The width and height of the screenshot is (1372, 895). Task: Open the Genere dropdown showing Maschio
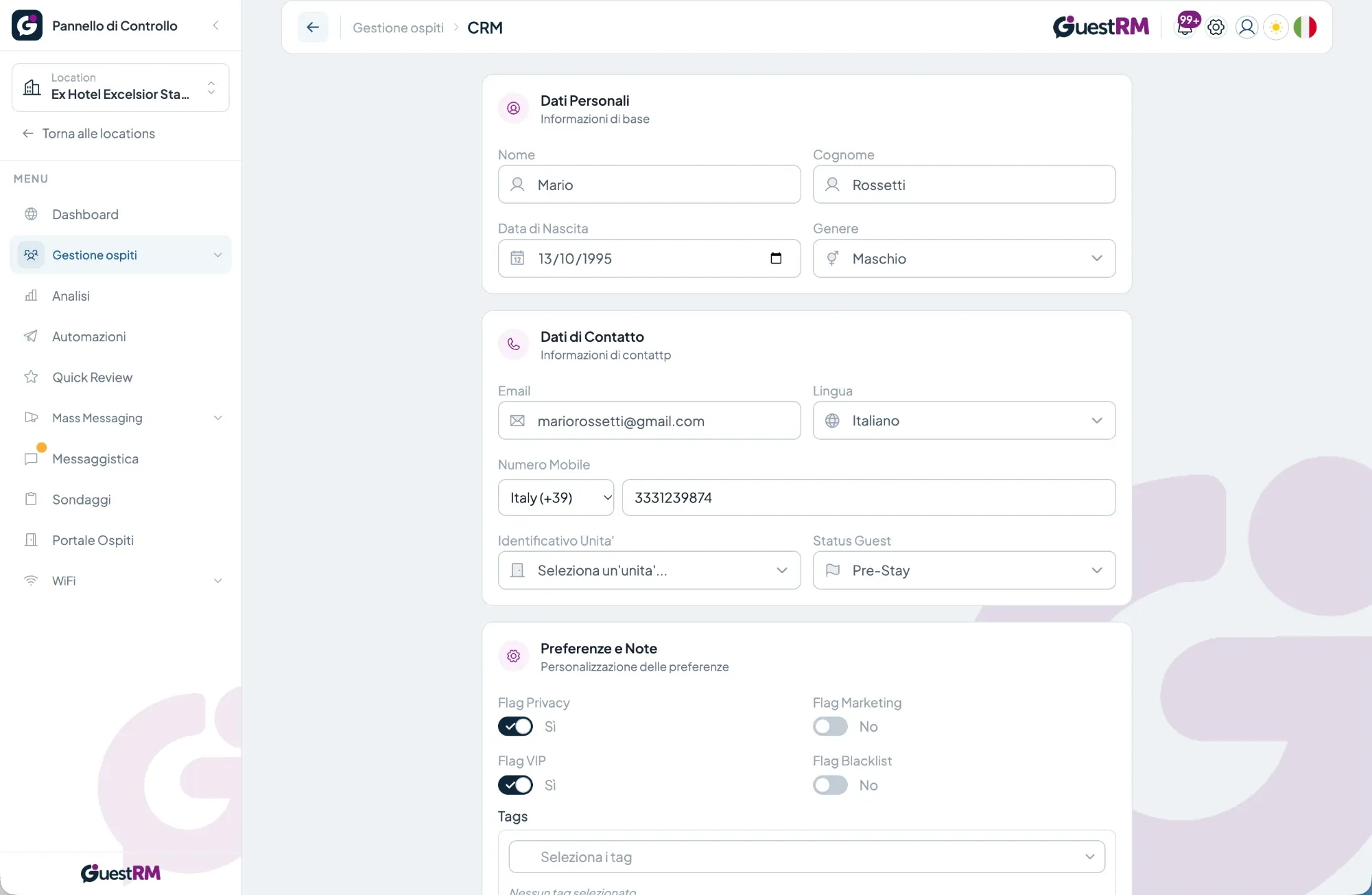click(x=964, y=259)
